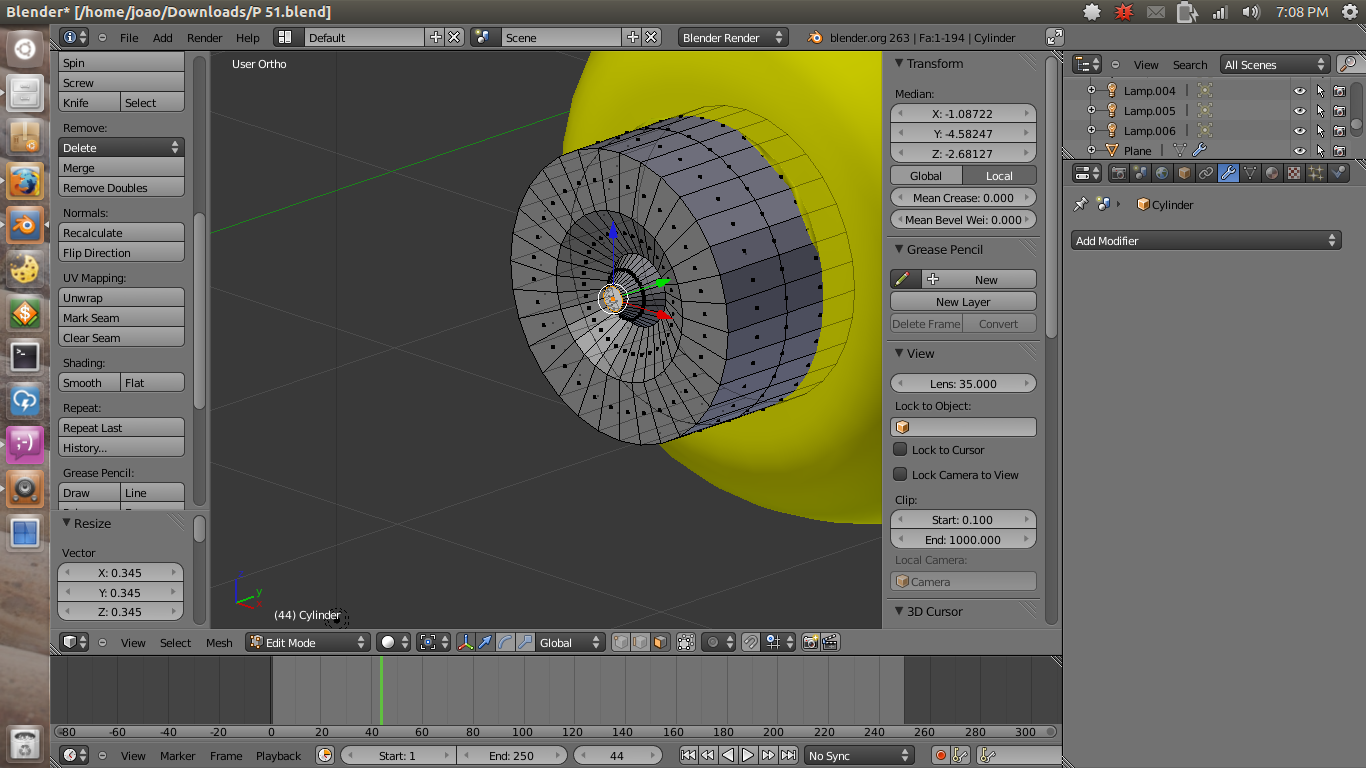The width and height of the screenshot is (1366, 768).
Task: Click the current frame 44 field
Action: [x=617, y=756]
